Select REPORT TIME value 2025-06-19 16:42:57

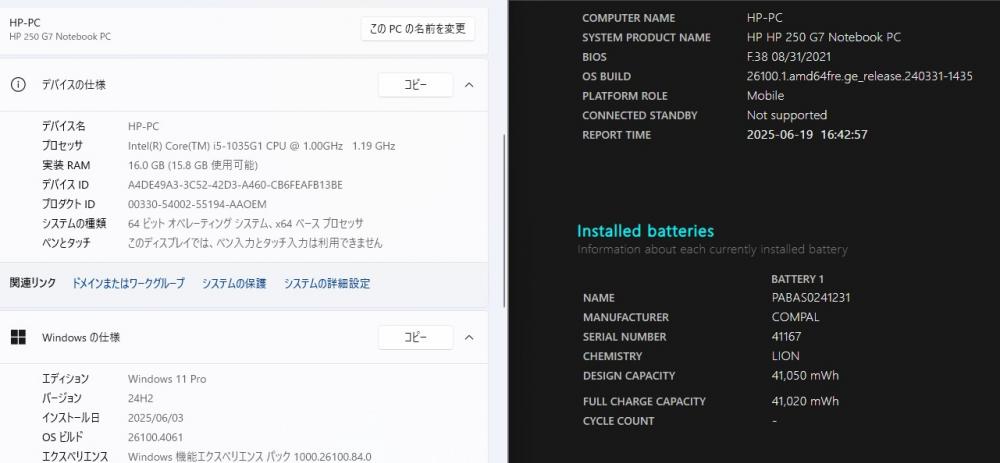807,135
